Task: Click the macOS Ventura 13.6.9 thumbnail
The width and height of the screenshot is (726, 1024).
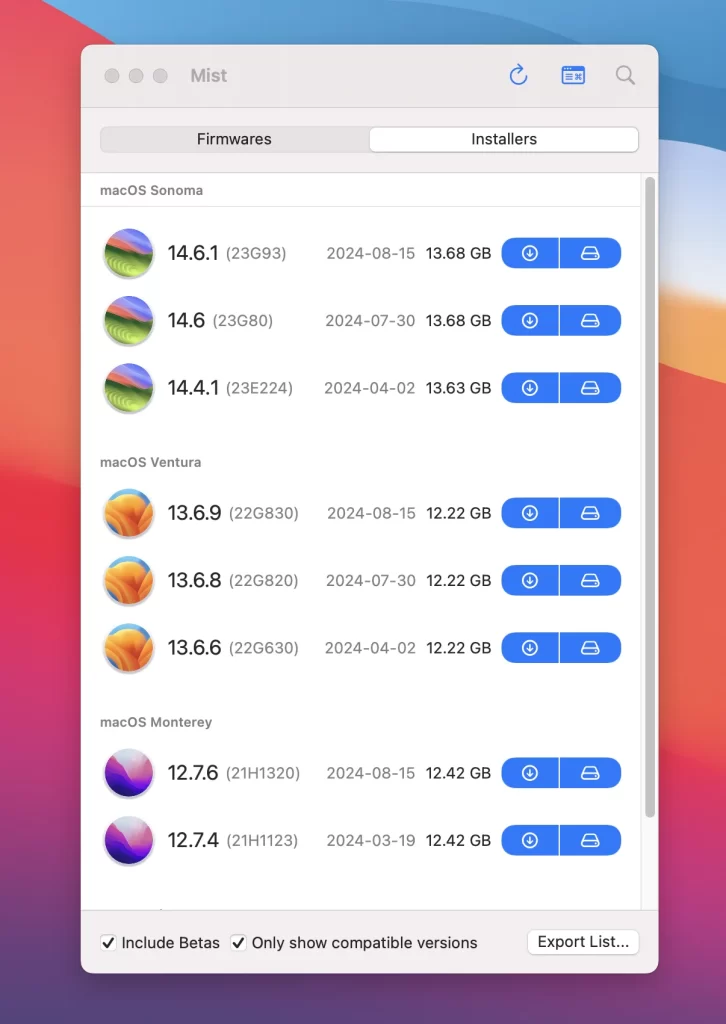Action: point(129,513)
